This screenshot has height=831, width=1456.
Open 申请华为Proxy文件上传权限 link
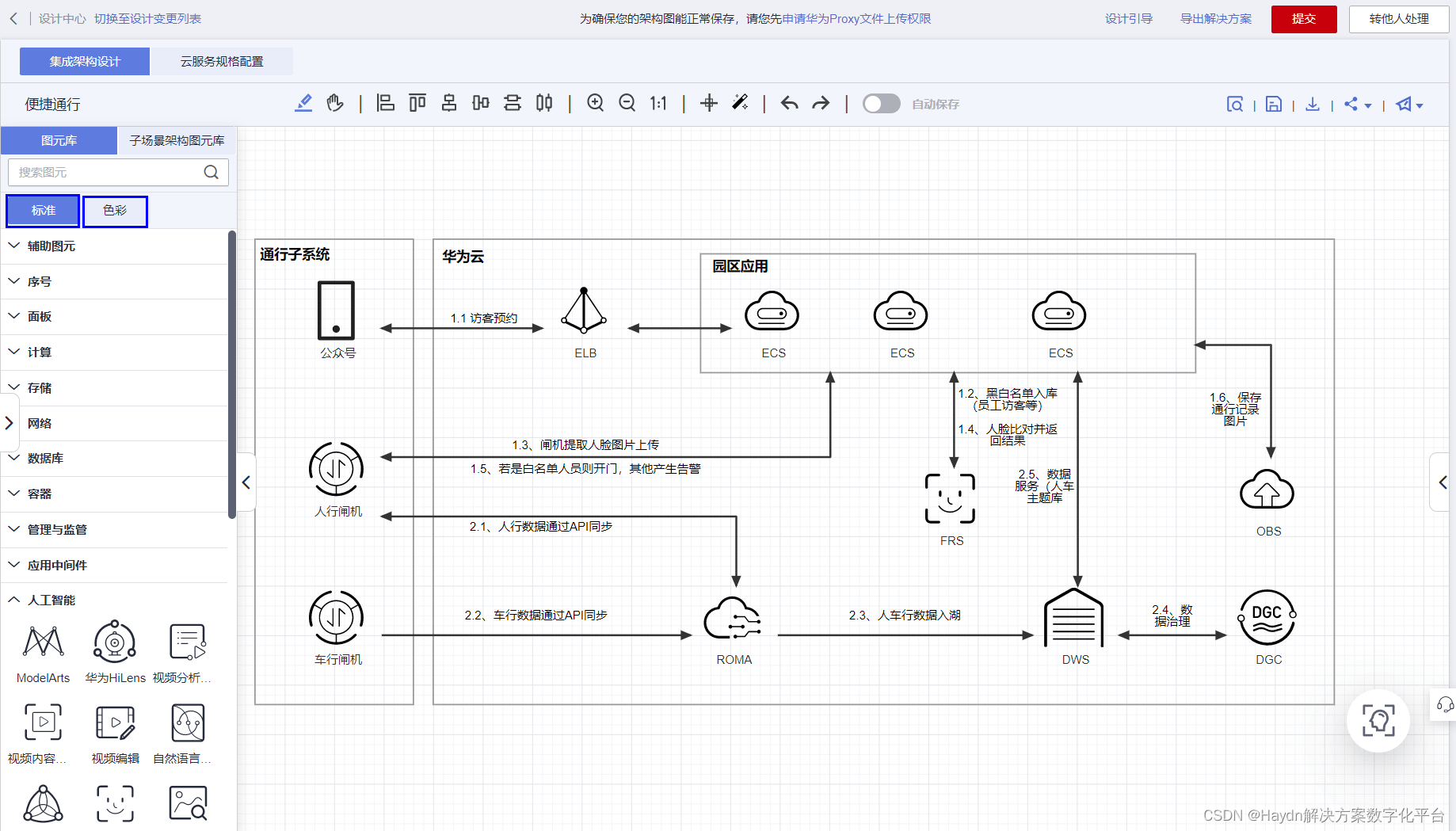pos(856,19)
